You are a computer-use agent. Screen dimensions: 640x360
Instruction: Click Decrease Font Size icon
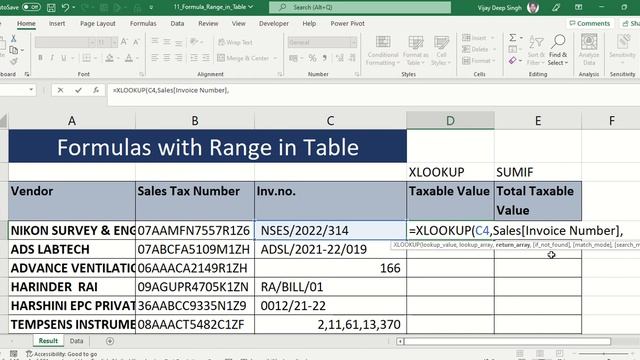tap(136, 42)
